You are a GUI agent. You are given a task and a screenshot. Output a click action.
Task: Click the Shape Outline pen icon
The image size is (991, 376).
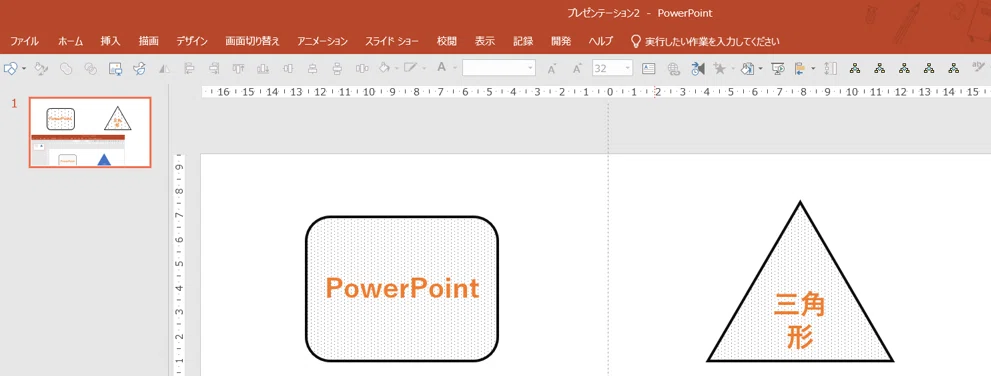click(x=411, y=68)
